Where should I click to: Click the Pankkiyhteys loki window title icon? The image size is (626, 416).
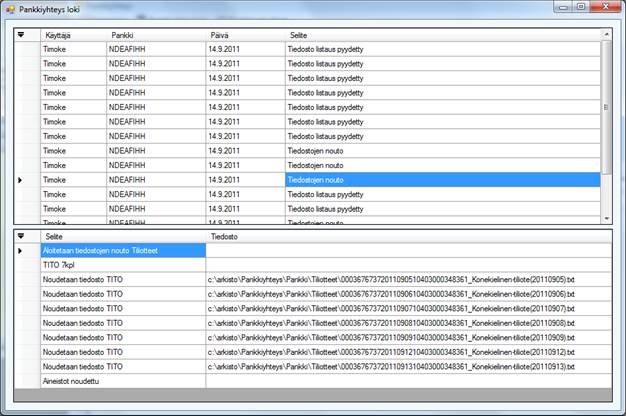pyautogui.click(x=10, y=8)
